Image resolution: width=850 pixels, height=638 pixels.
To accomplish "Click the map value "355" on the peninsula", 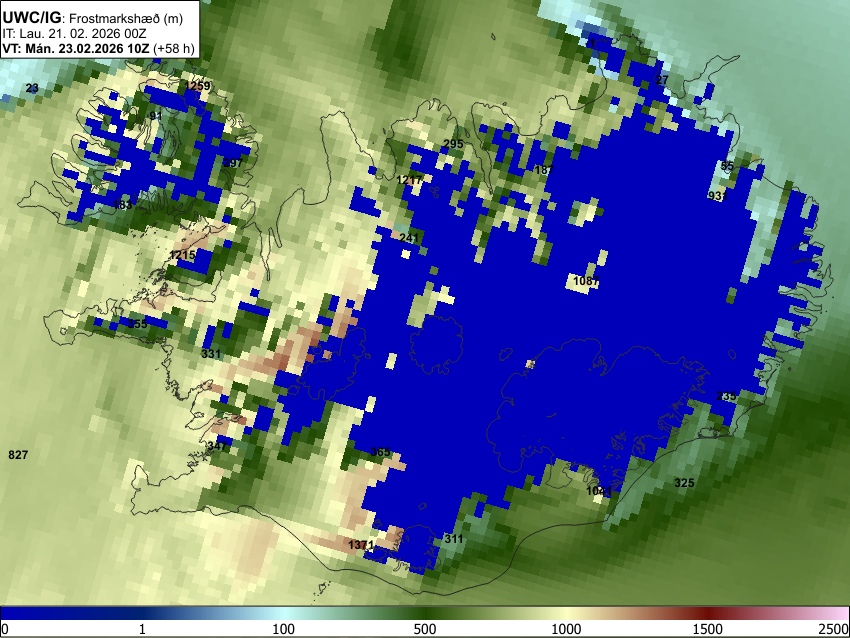I will point(137,324).
